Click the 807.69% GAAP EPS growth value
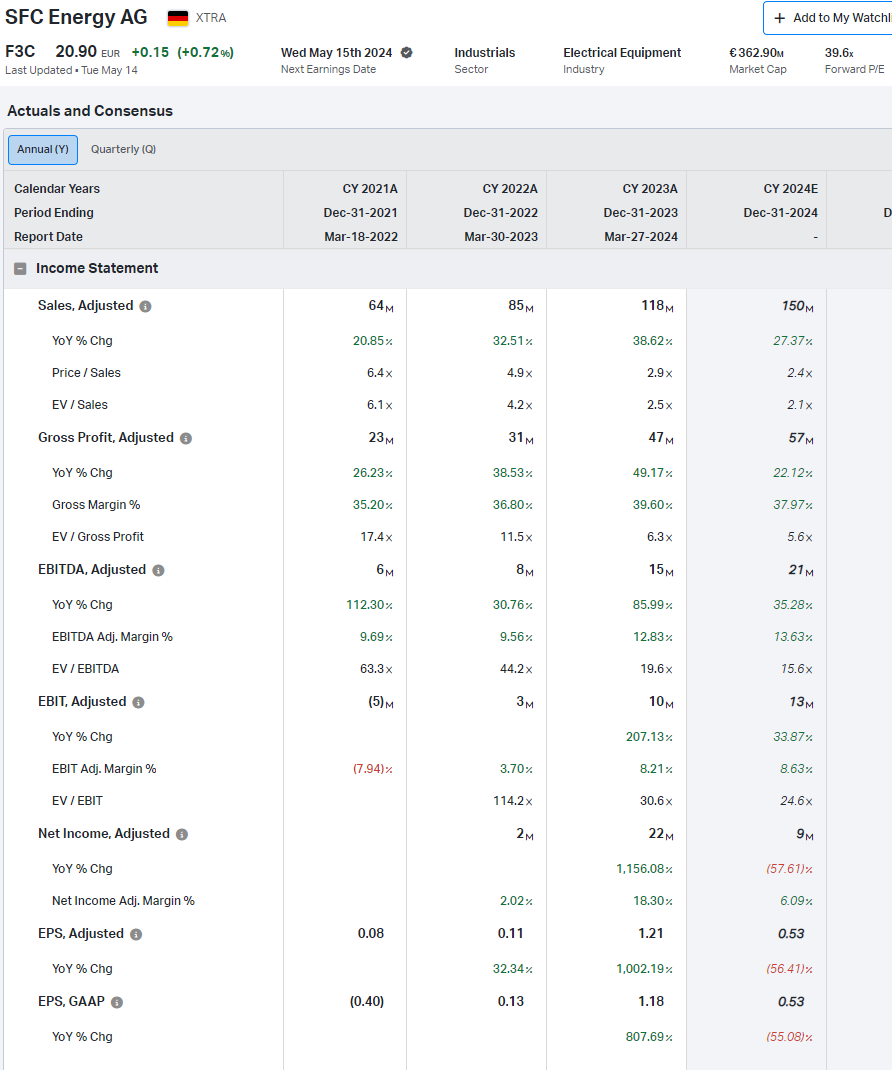This screenshot has width=892, height=1070. point(649,1037)
